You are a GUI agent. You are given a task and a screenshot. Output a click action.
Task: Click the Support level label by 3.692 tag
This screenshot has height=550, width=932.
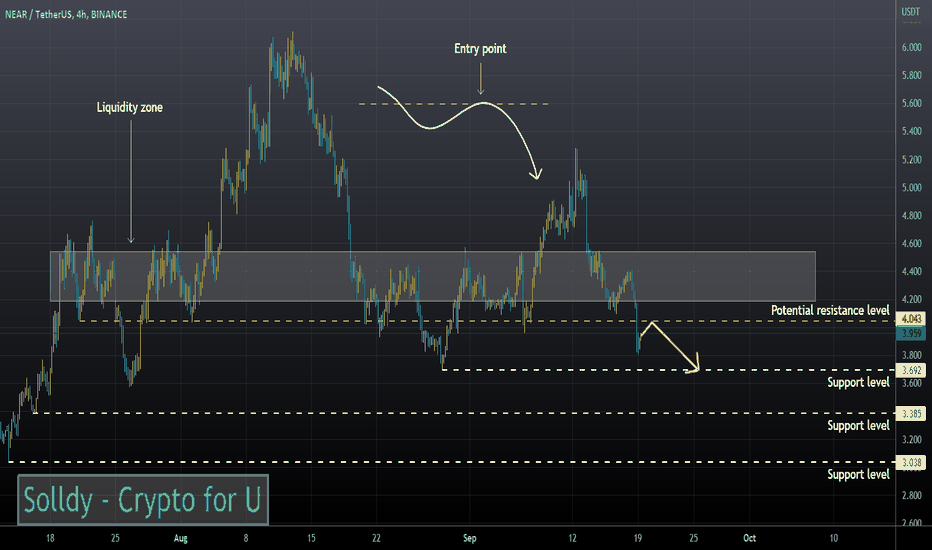(858, 382)
